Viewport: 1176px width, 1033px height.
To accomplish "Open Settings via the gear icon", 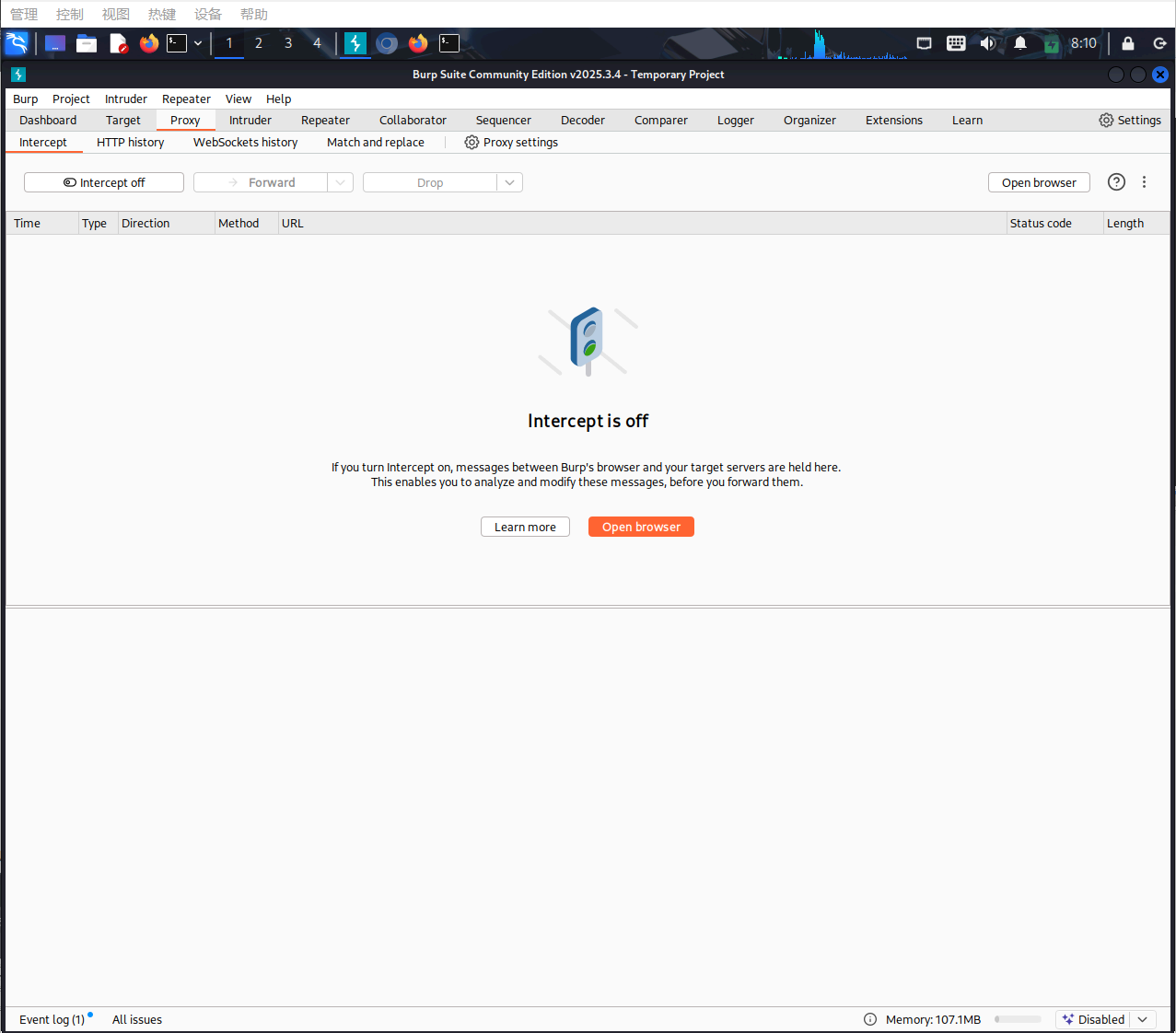I will pos(1129,121).
